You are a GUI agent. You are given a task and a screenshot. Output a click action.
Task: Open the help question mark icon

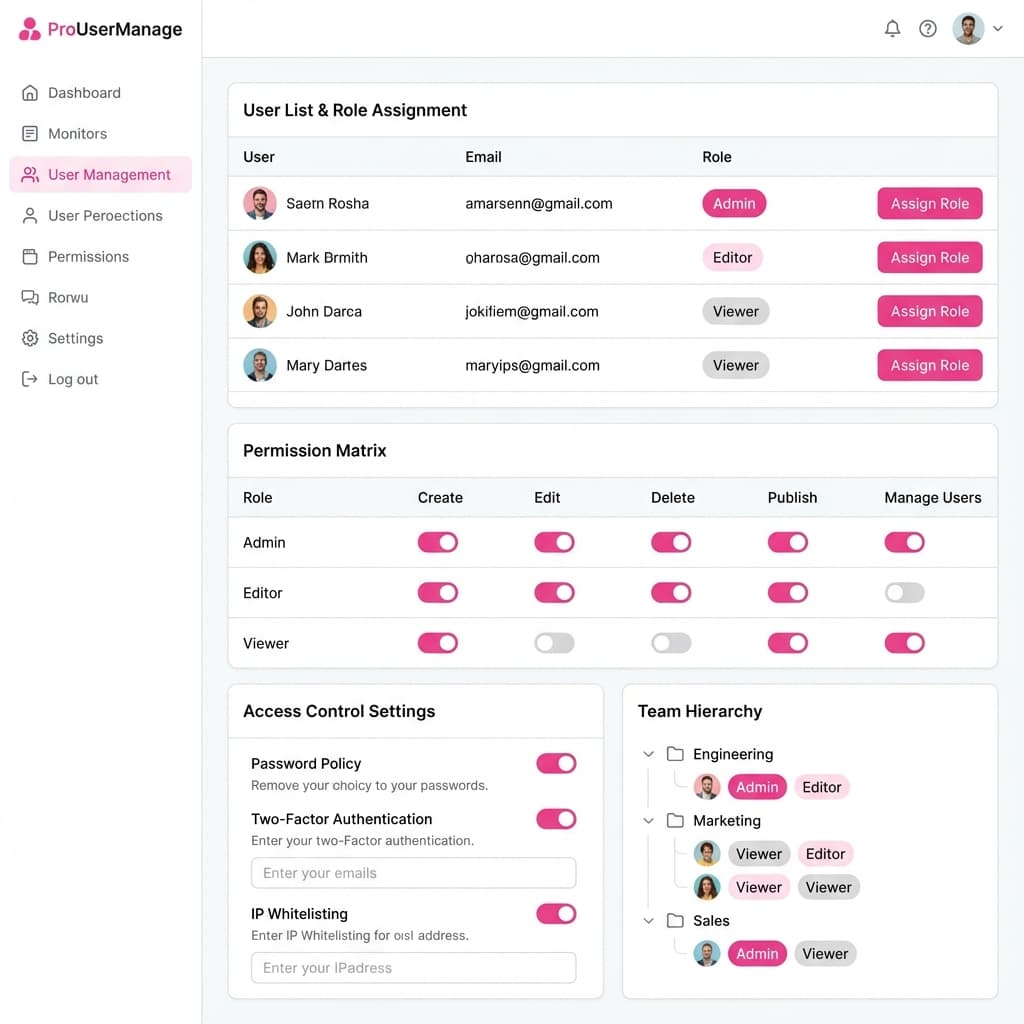(x=928, y=29)
